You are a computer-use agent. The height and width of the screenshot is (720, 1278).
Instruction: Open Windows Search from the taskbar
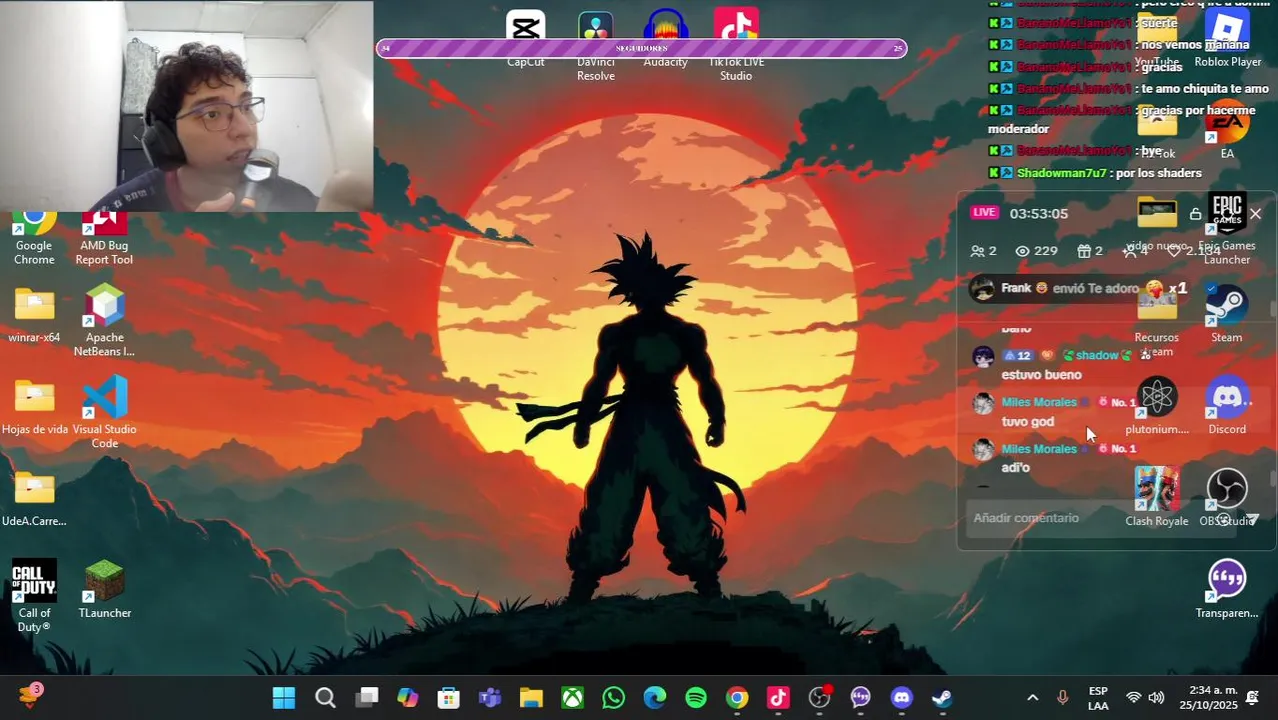point(325,698)
